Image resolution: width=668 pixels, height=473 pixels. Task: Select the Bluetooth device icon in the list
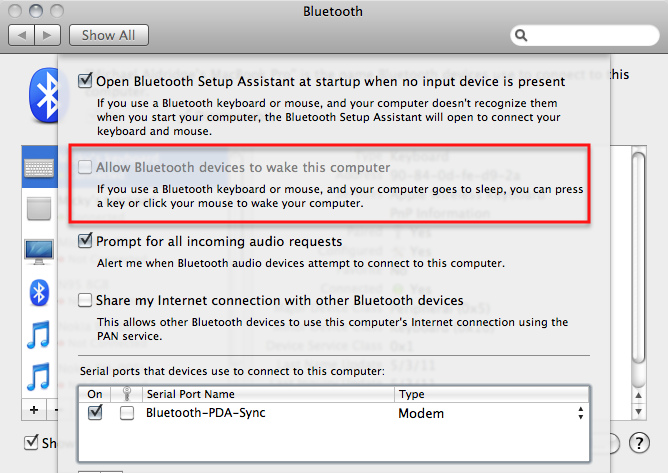coord(39,292)
